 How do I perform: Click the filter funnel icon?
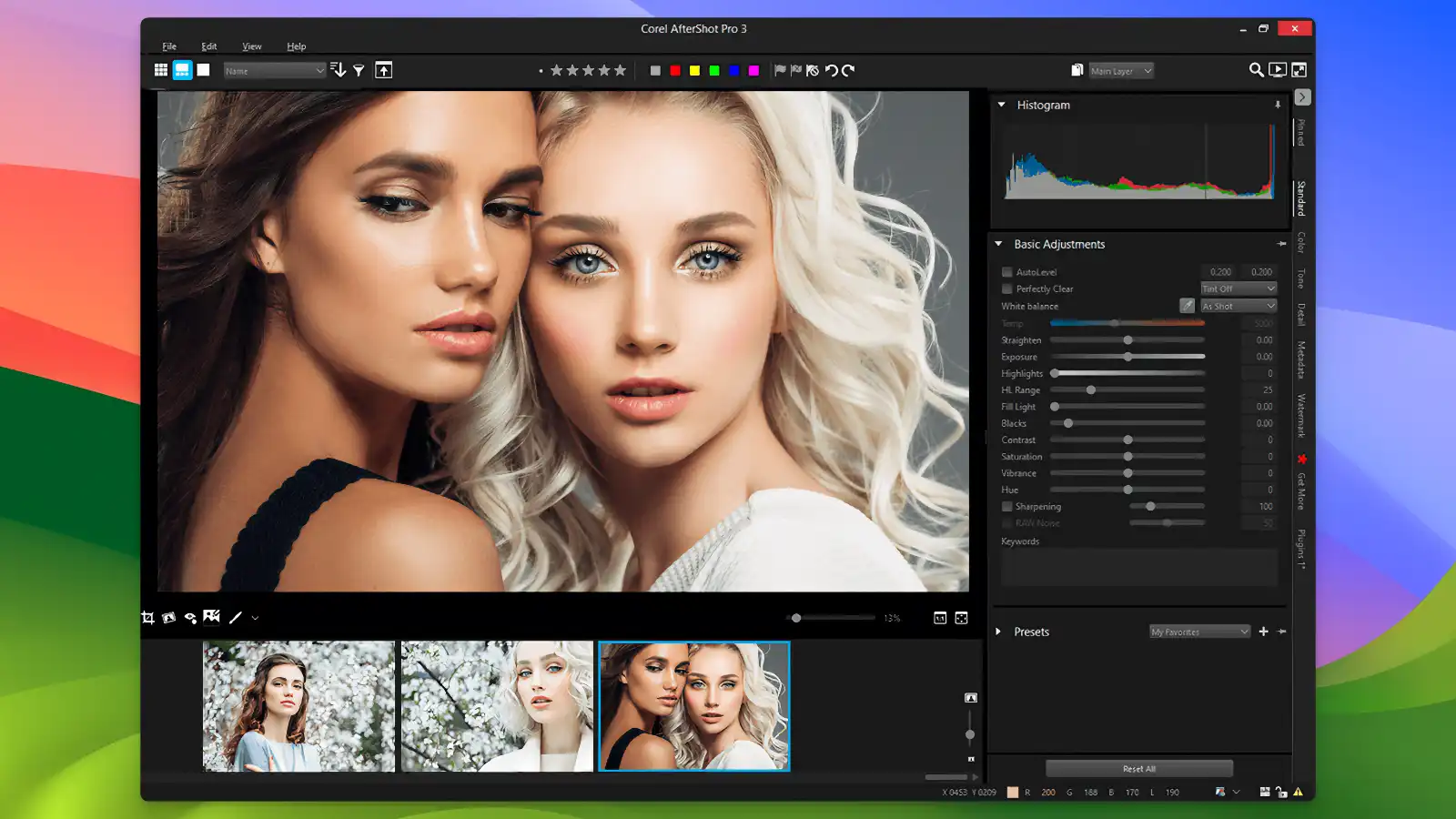tap(360, 69)
